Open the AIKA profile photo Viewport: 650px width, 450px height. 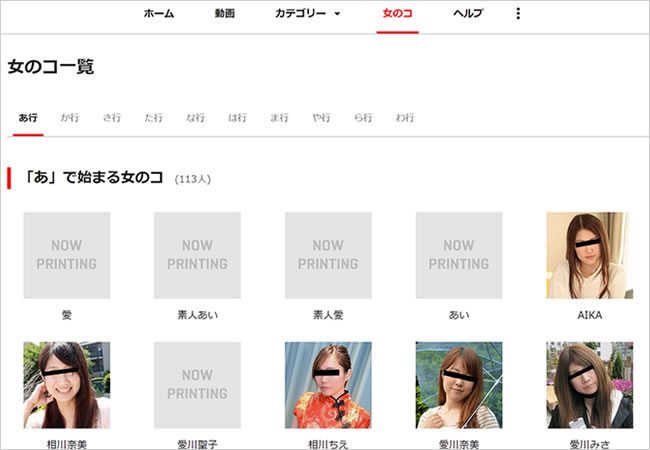(589, 255)
